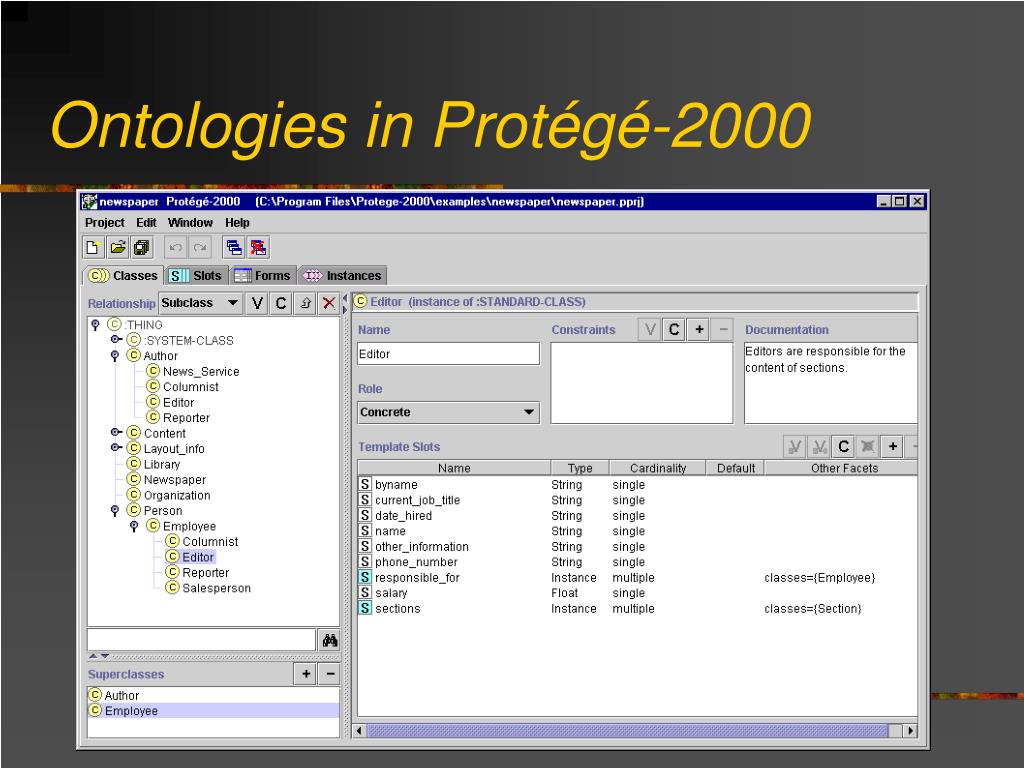
Task: Select the Classes tab
Action: coord(123,276)
